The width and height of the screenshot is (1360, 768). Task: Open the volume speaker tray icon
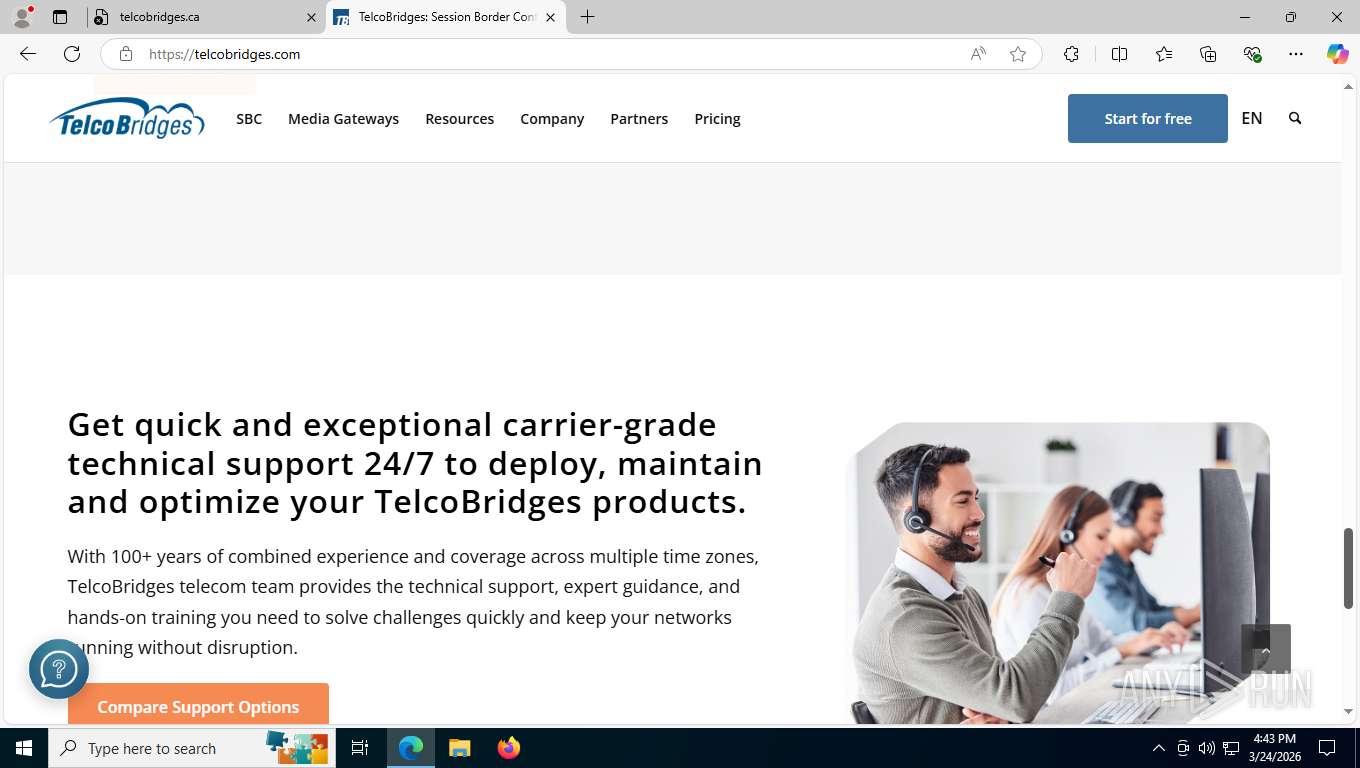[x=1207, y=748]
